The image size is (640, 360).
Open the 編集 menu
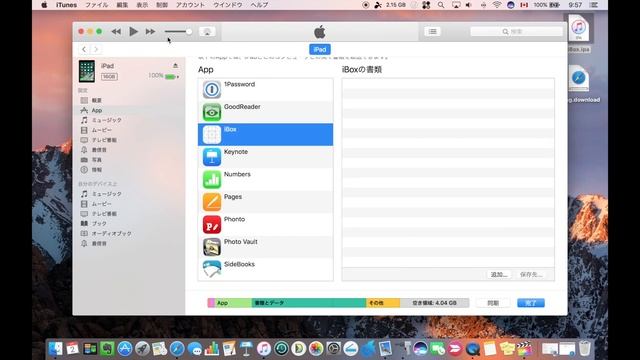tap(122, 5)
